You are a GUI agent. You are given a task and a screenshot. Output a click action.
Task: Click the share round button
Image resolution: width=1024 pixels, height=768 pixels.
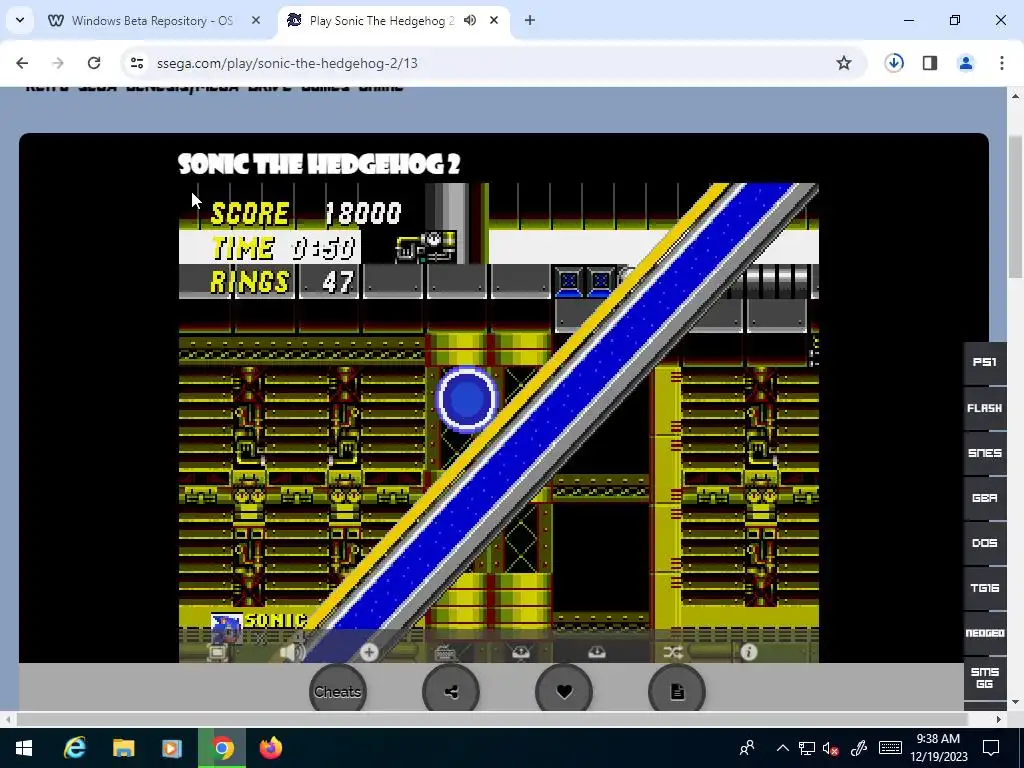click(x=451, y=692)
